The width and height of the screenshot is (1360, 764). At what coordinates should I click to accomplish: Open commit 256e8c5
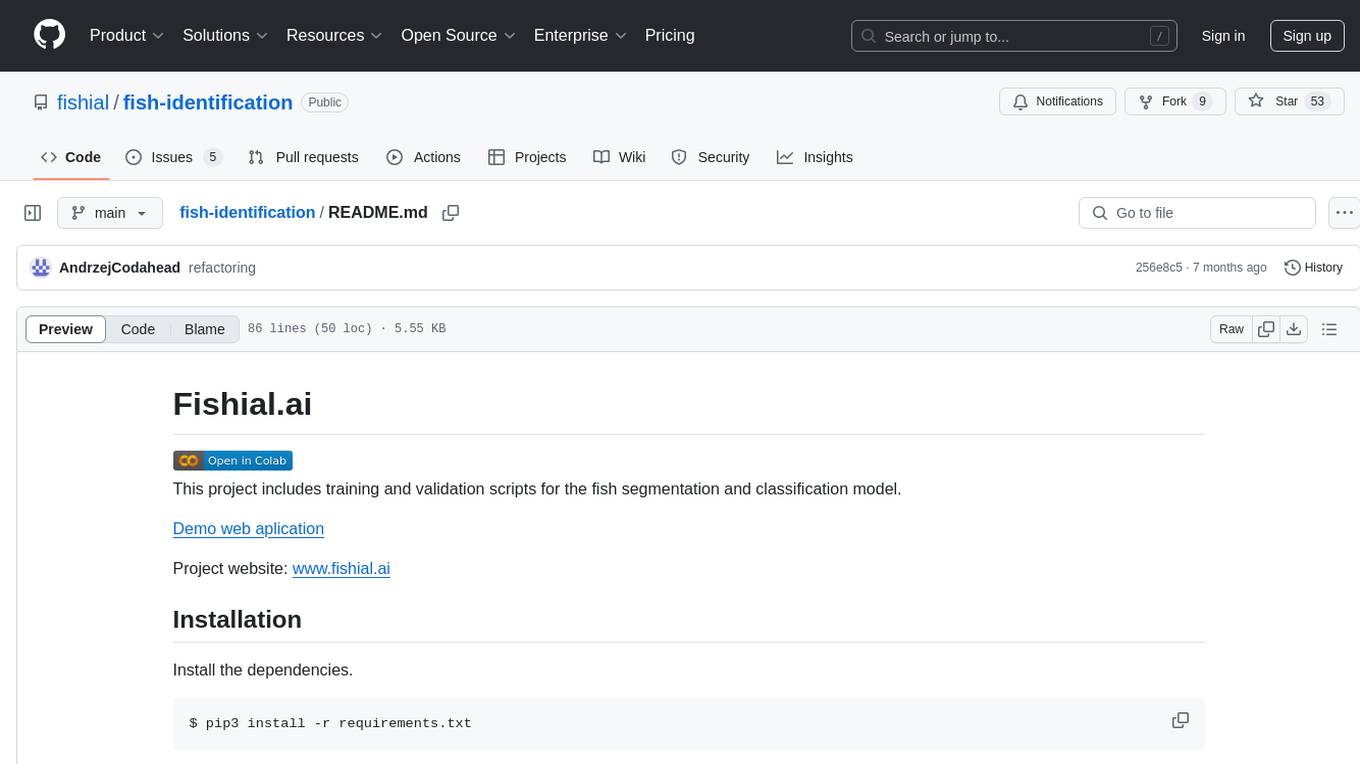[1158, 268]
